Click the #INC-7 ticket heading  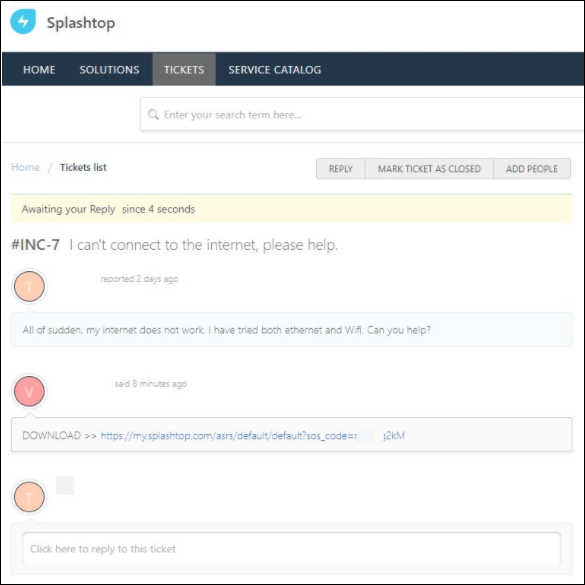coord(35,245)
